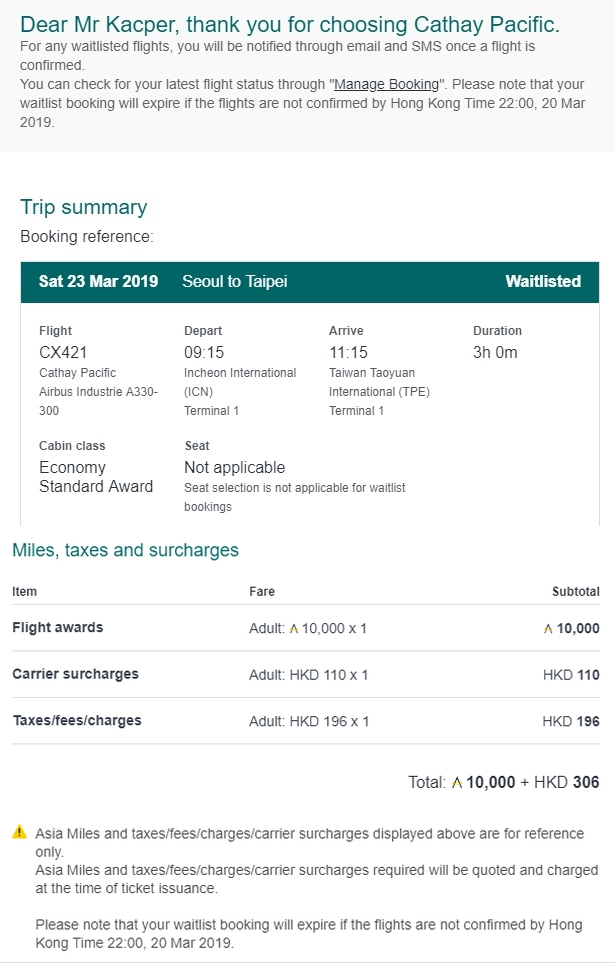Screen dimensions: 615x970
Task: Click the Trip summary heading
Action: pos(84,207)
